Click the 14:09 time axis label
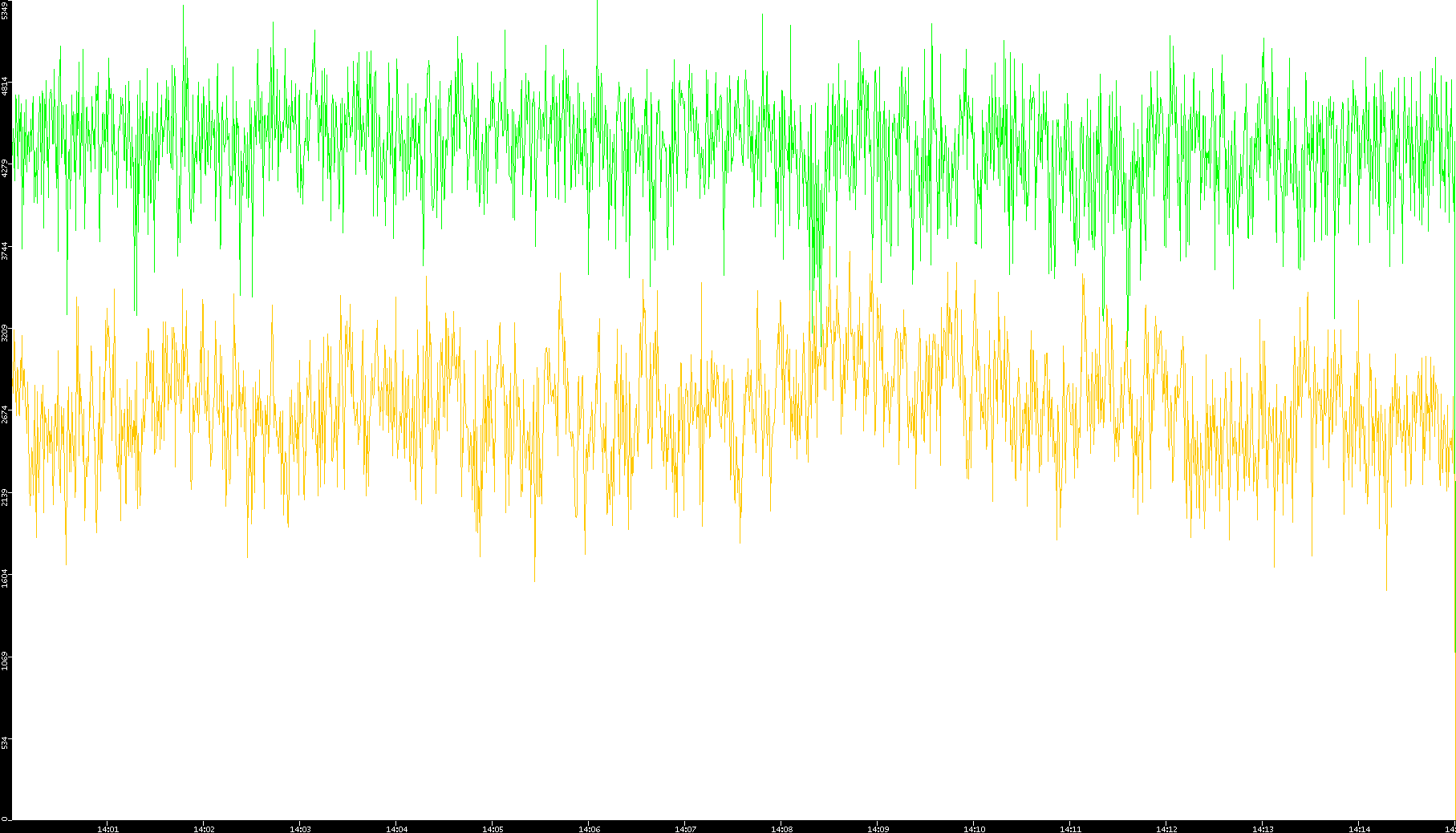The image size is (1456, 833). tap(878, 829)
